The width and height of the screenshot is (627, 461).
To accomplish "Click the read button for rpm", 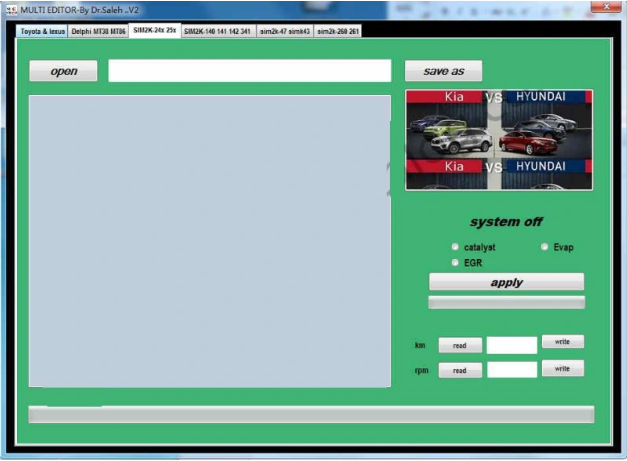I will (459, 370).
